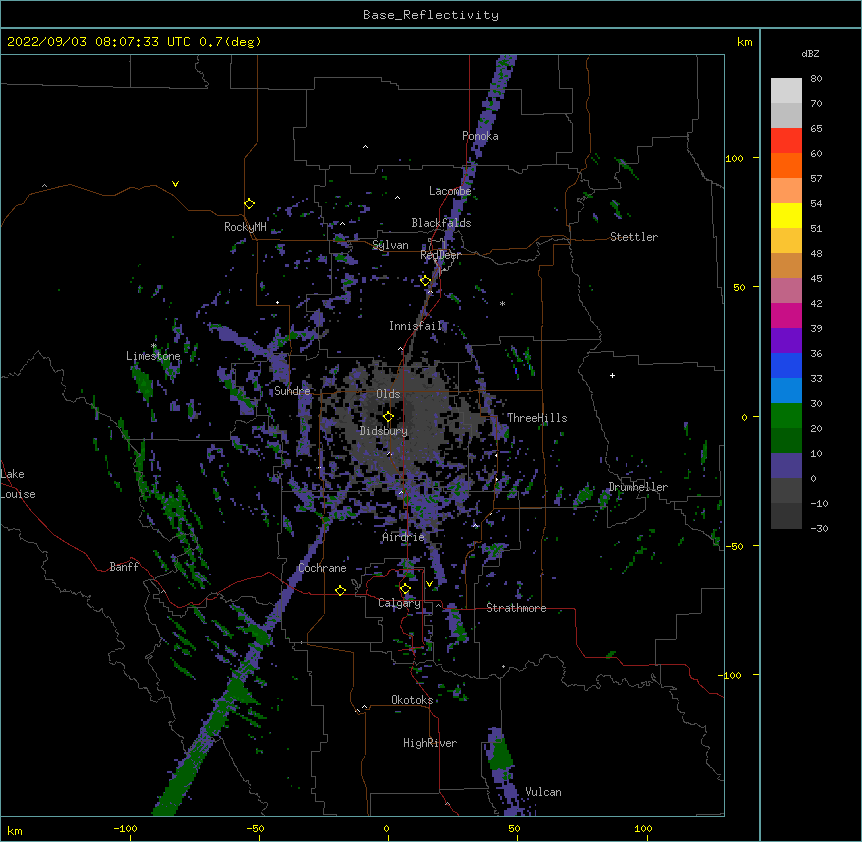
Task: Select the pink 42-45 dBZ legend swatch
Action: click(786, 290)
